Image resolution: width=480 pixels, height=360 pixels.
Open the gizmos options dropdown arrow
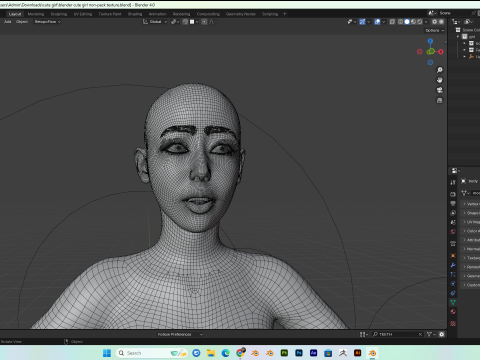(x=368, y=22)
